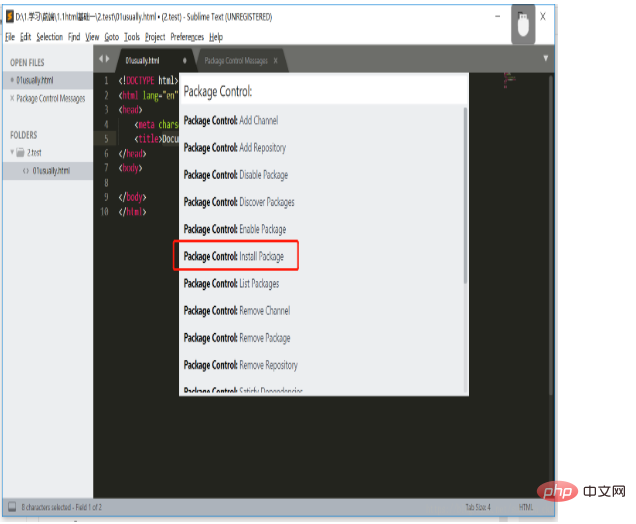Image resolution: width=636 pixels, height=524 pixels.
Task: Click the minimap code preview
Action: click(x=509, y=80)
